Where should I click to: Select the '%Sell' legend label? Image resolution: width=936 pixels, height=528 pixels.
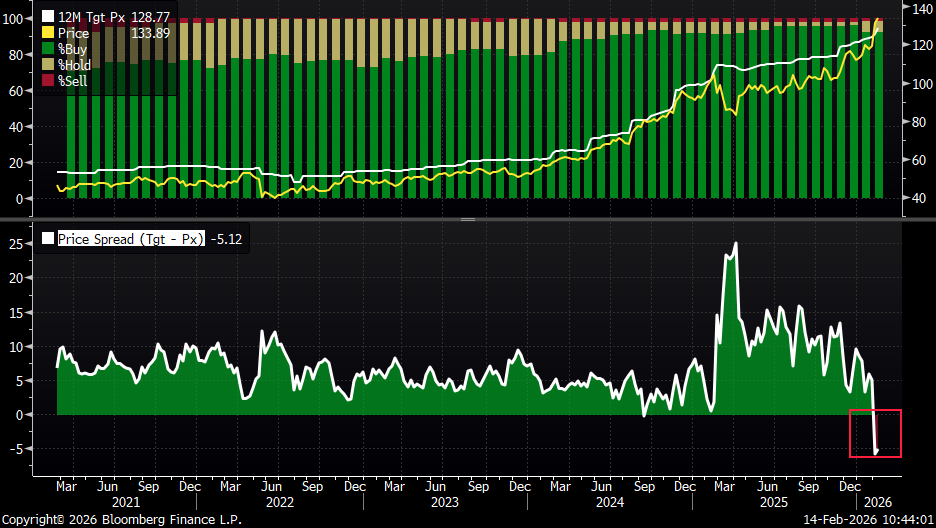(x=72, y=81)
